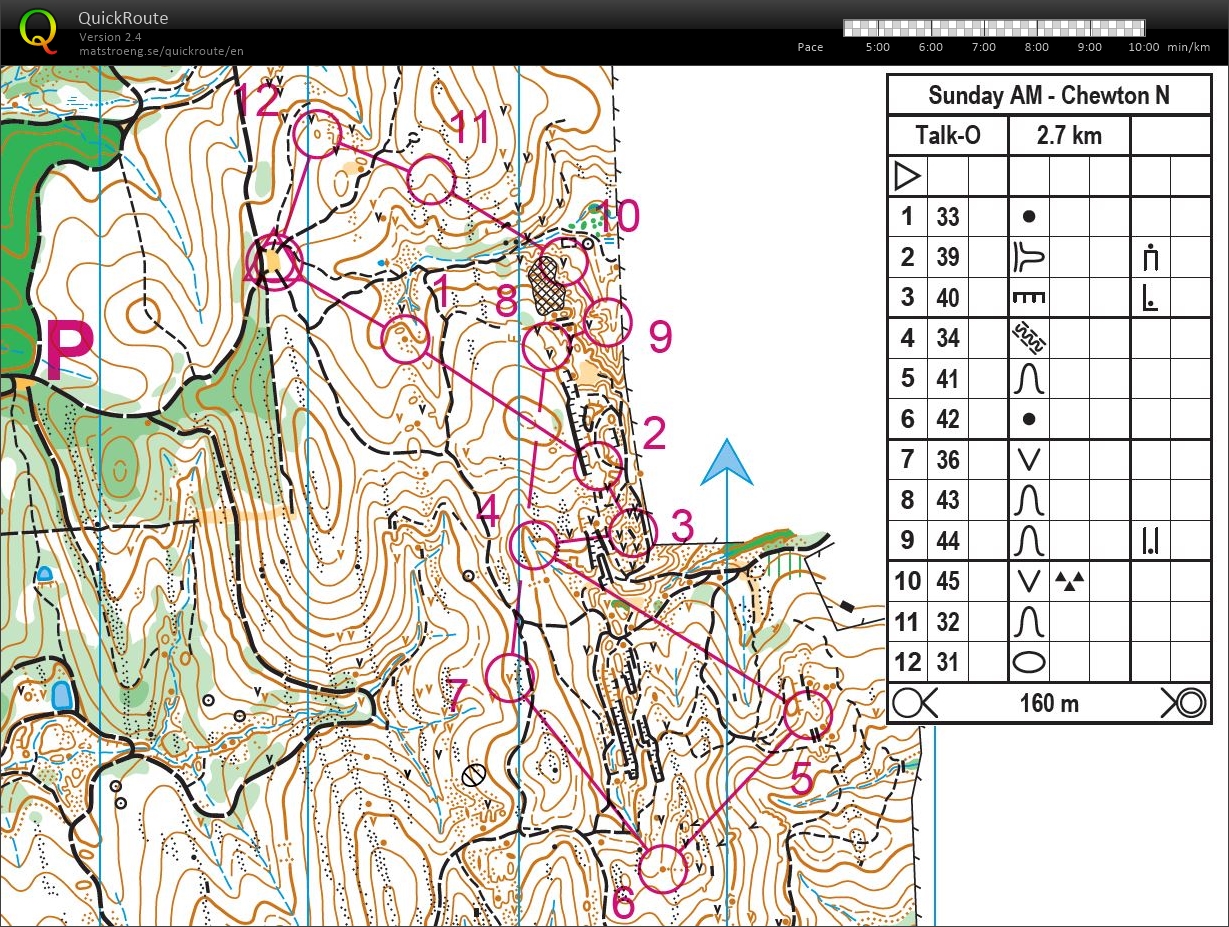Click the QuickRoute Q logo
The height and width of the screenshot is (927, 1229).
click(38, 29)
